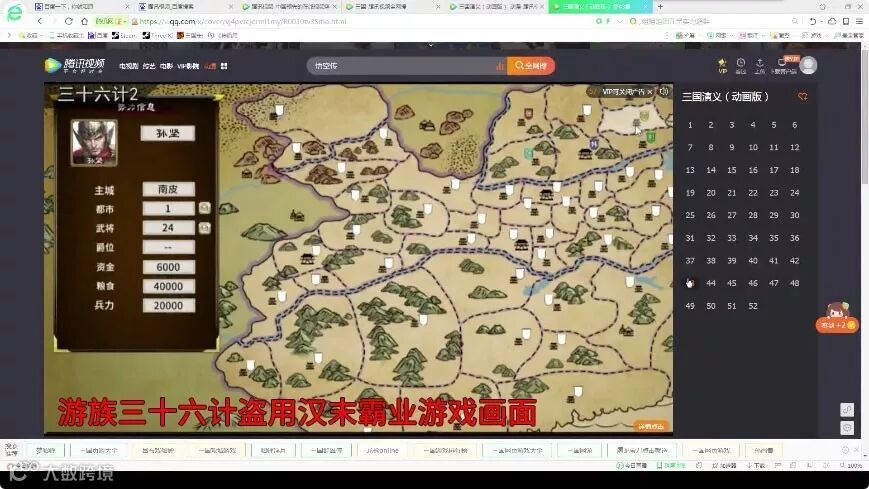This screenshot has width=869, height=489.
Task: Open the 电影 navigation item
Action: 166,66
